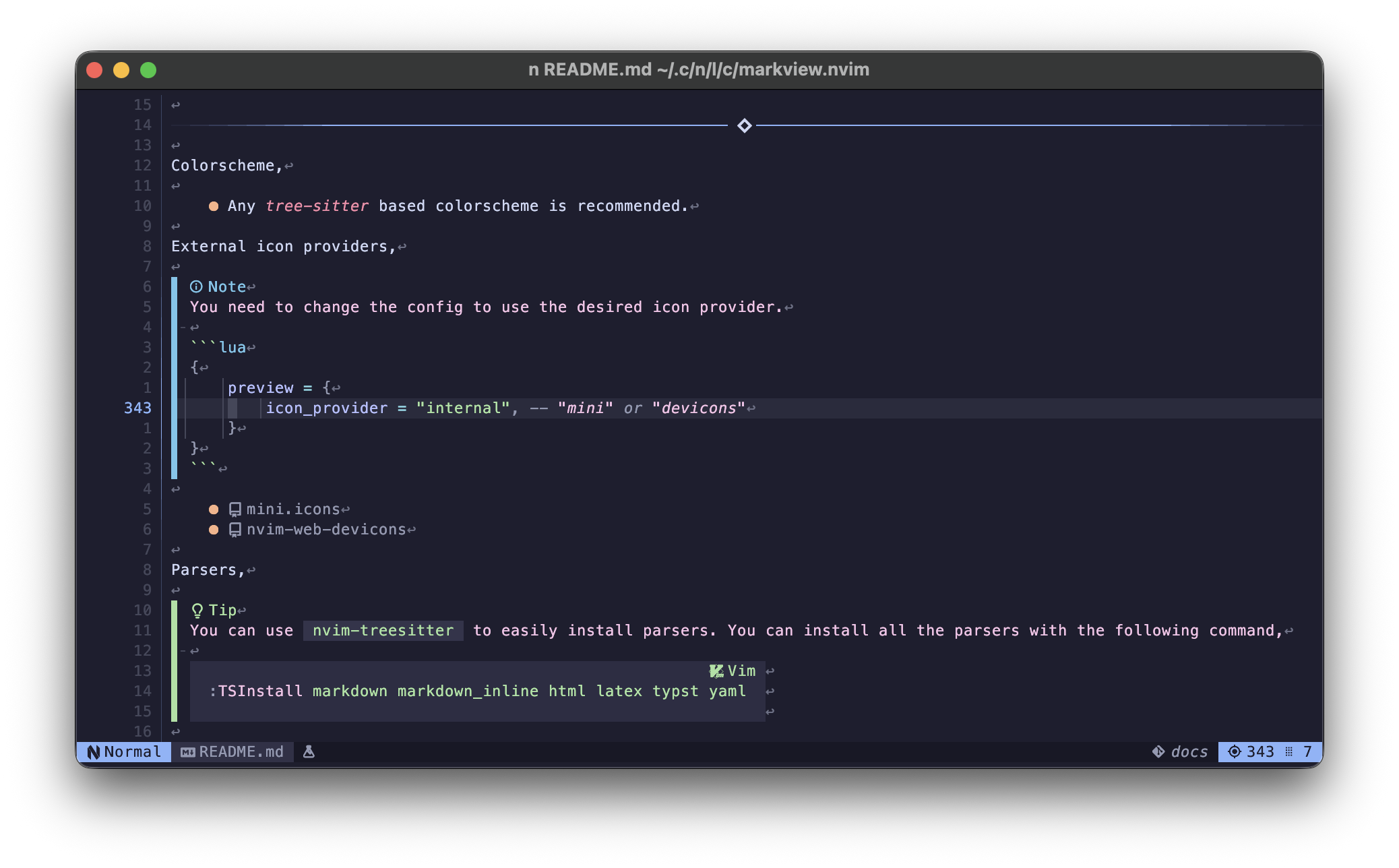1399x868 pixels.
Task: Click the "mini" option in the comment
Action: [586, 408]
